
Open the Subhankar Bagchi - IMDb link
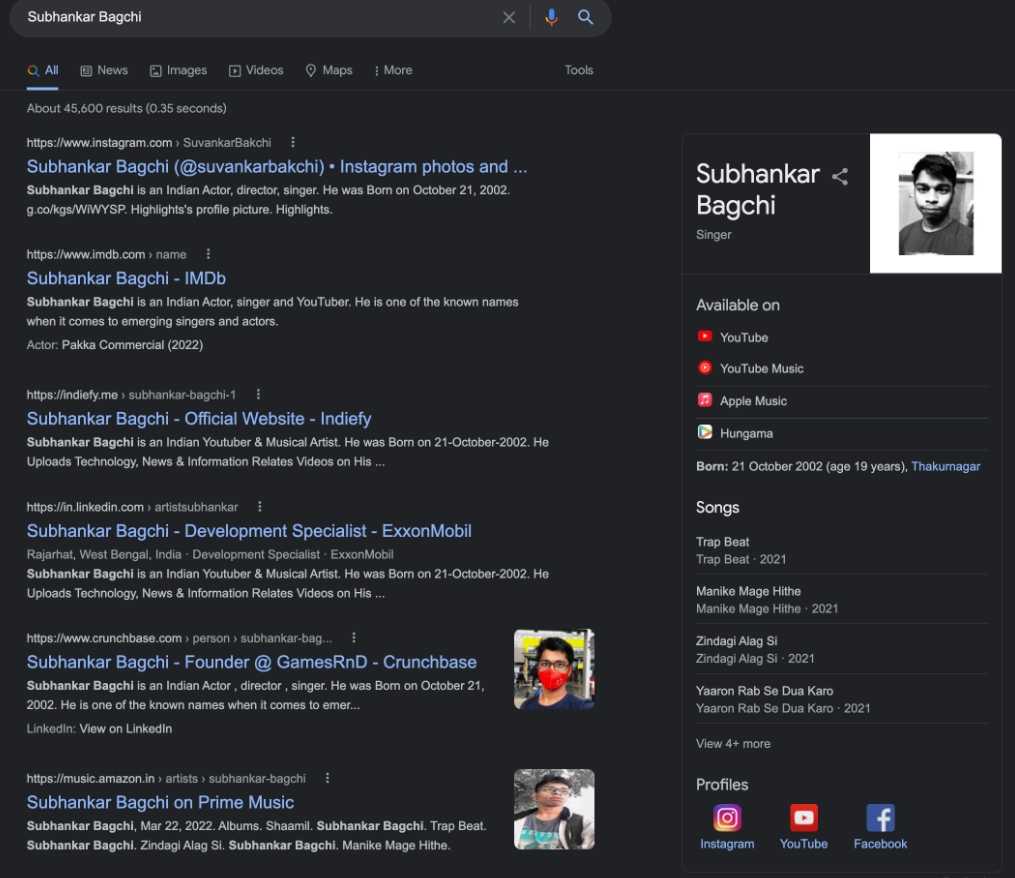(x=126, y=278)
